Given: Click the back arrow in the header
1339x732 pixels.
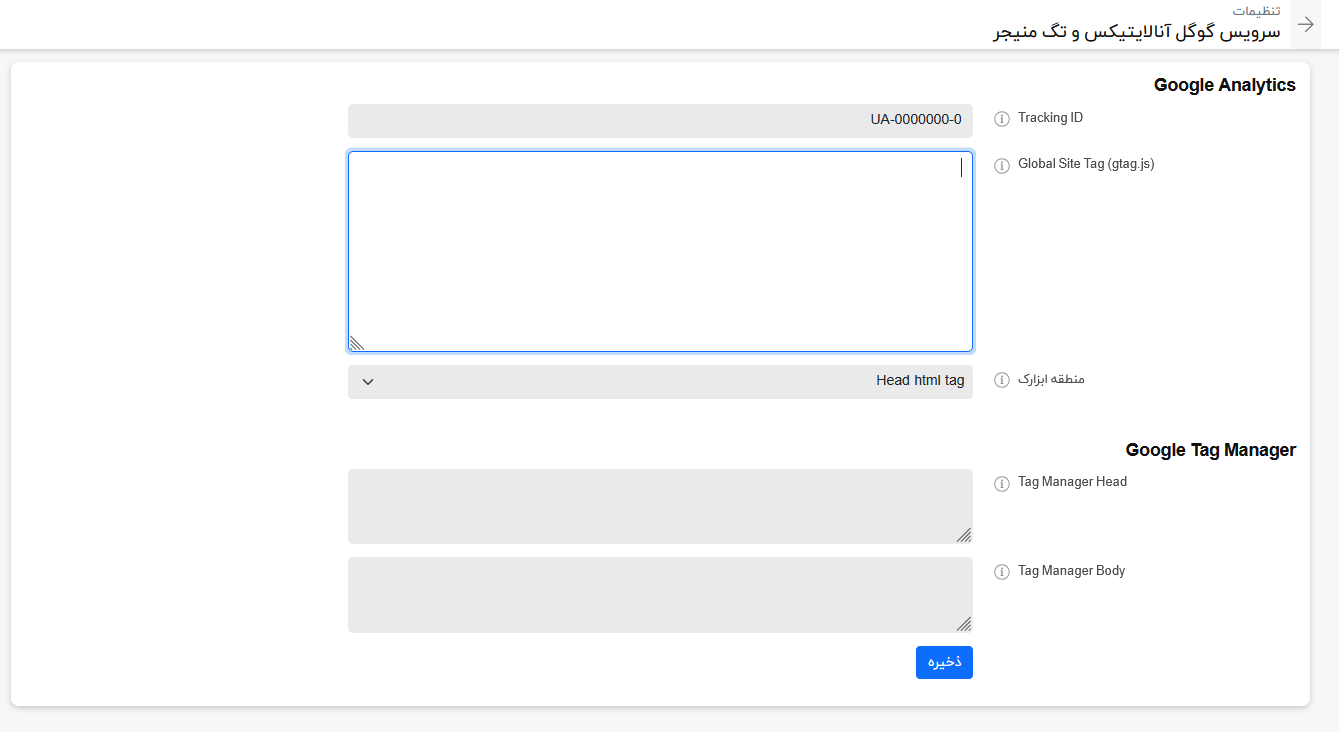Looking at the screenshot, I should tap(1305, 25).
